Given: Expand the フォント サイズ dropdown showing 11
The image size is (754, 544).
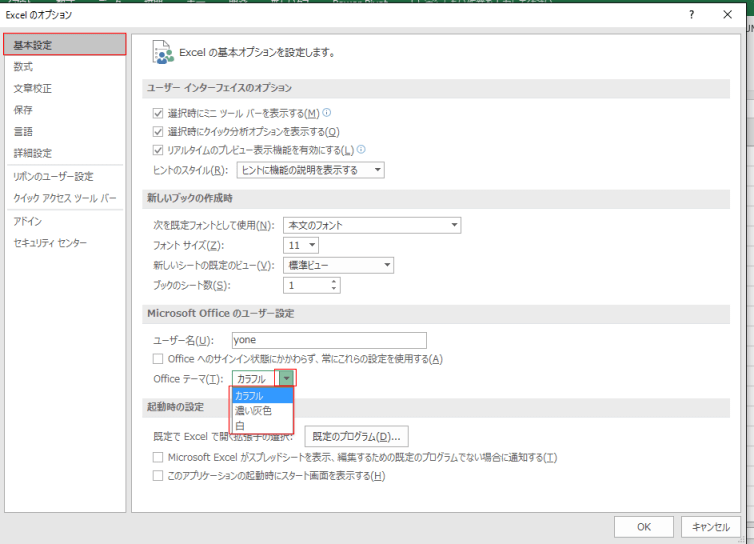Looking at the screenshot, I should tap(301, 245).
